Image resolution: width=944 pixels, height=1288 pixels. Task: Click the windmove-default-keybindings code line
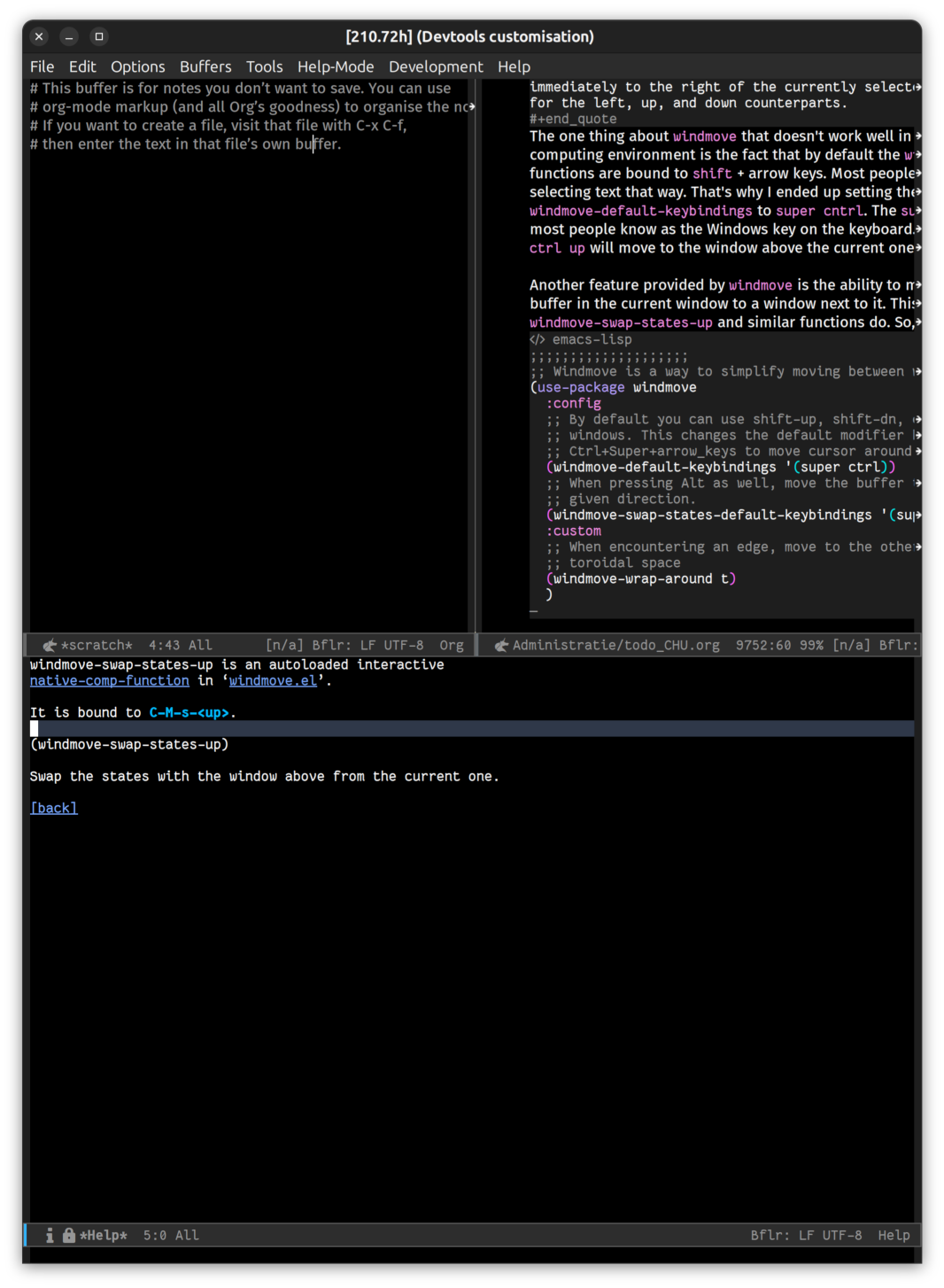tap(721, 468)
